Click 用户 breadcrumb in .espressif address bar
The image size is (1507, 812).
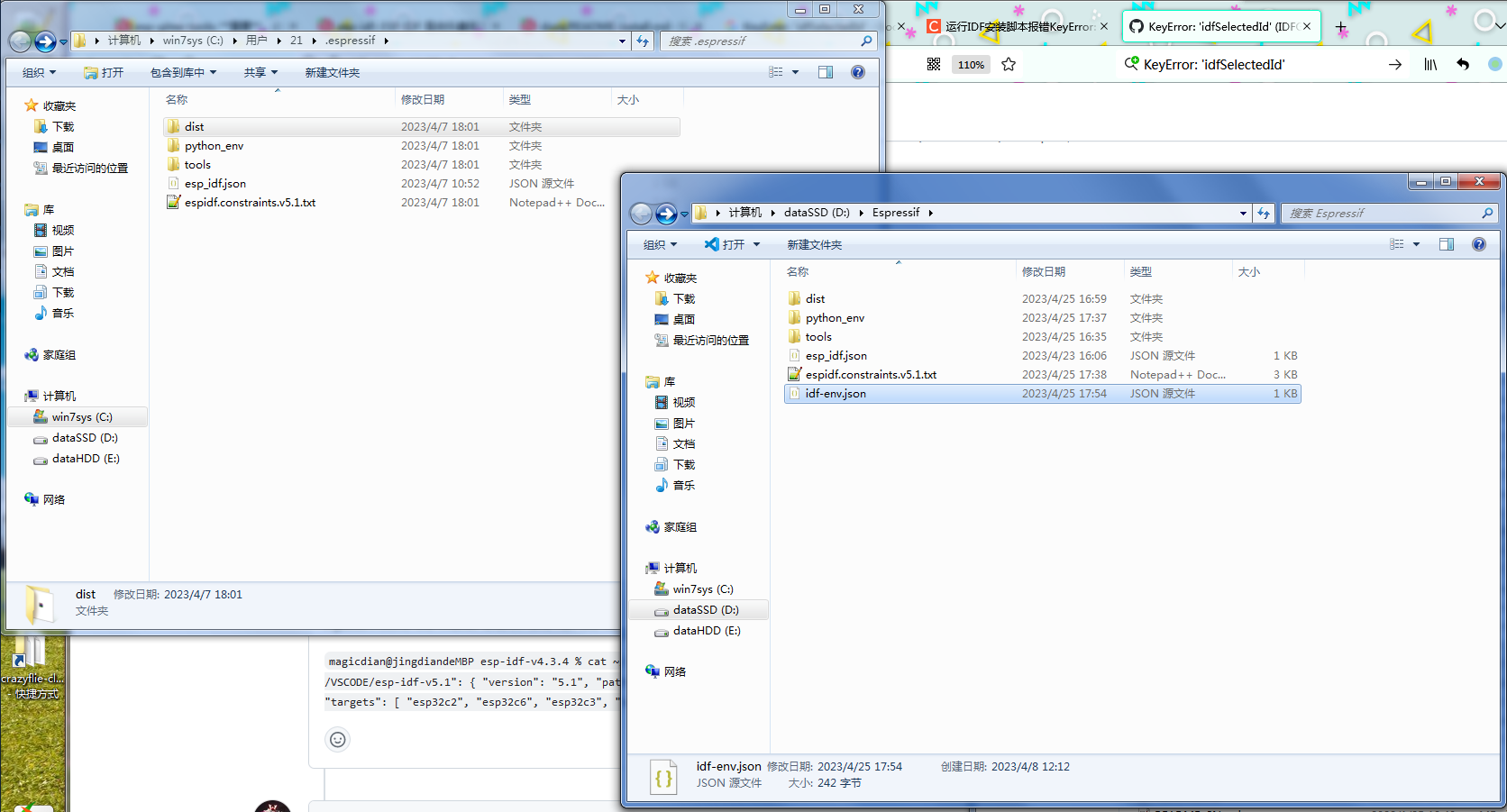click(256, 41)
